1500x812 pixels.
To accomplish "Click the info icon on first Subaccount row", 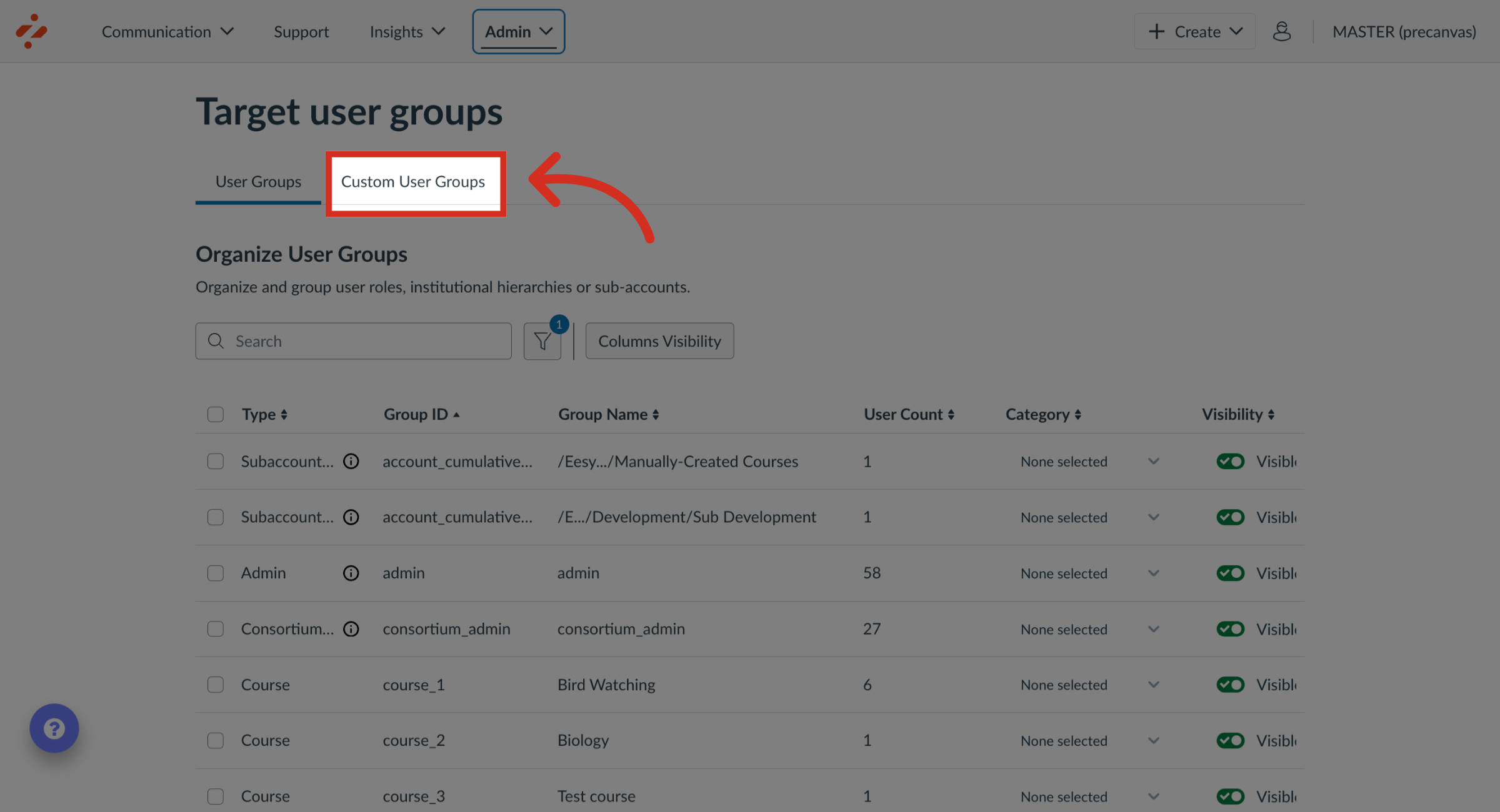I will click(351, 461).
